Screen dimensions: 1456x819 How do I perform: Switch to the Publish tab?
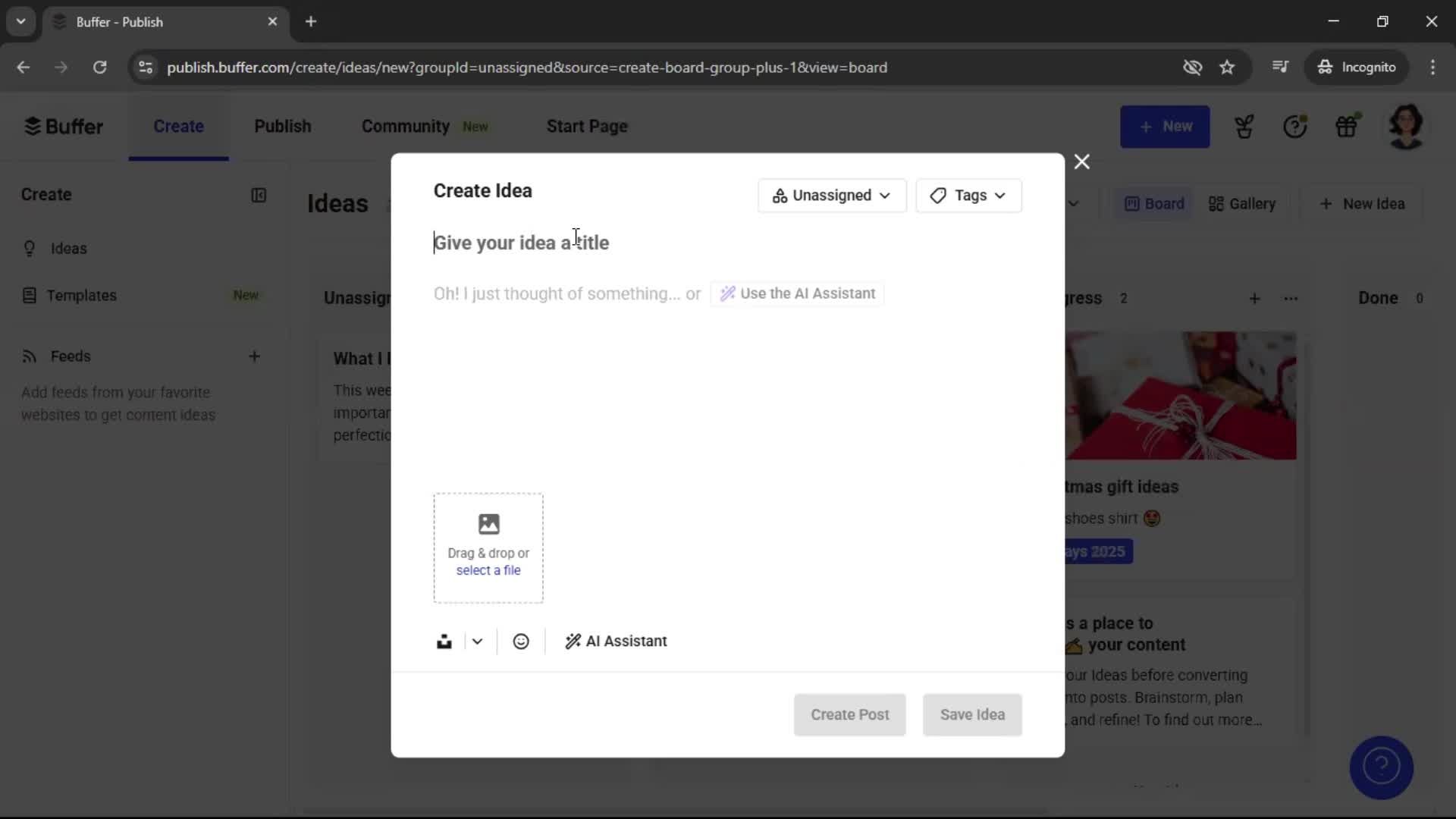[282, 126]
